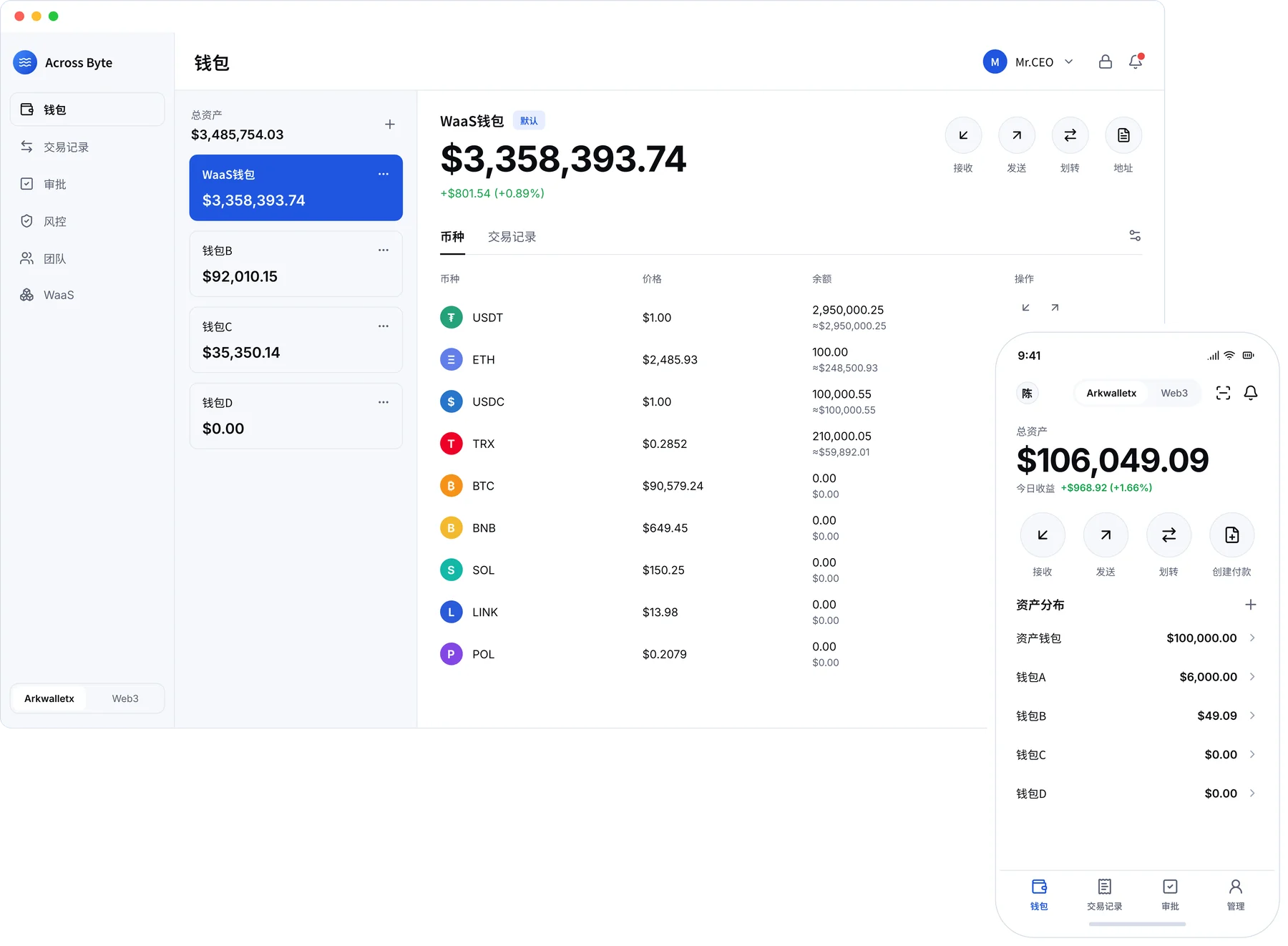
Task: Open more options on 钱包C card
Action: (384, 326)
